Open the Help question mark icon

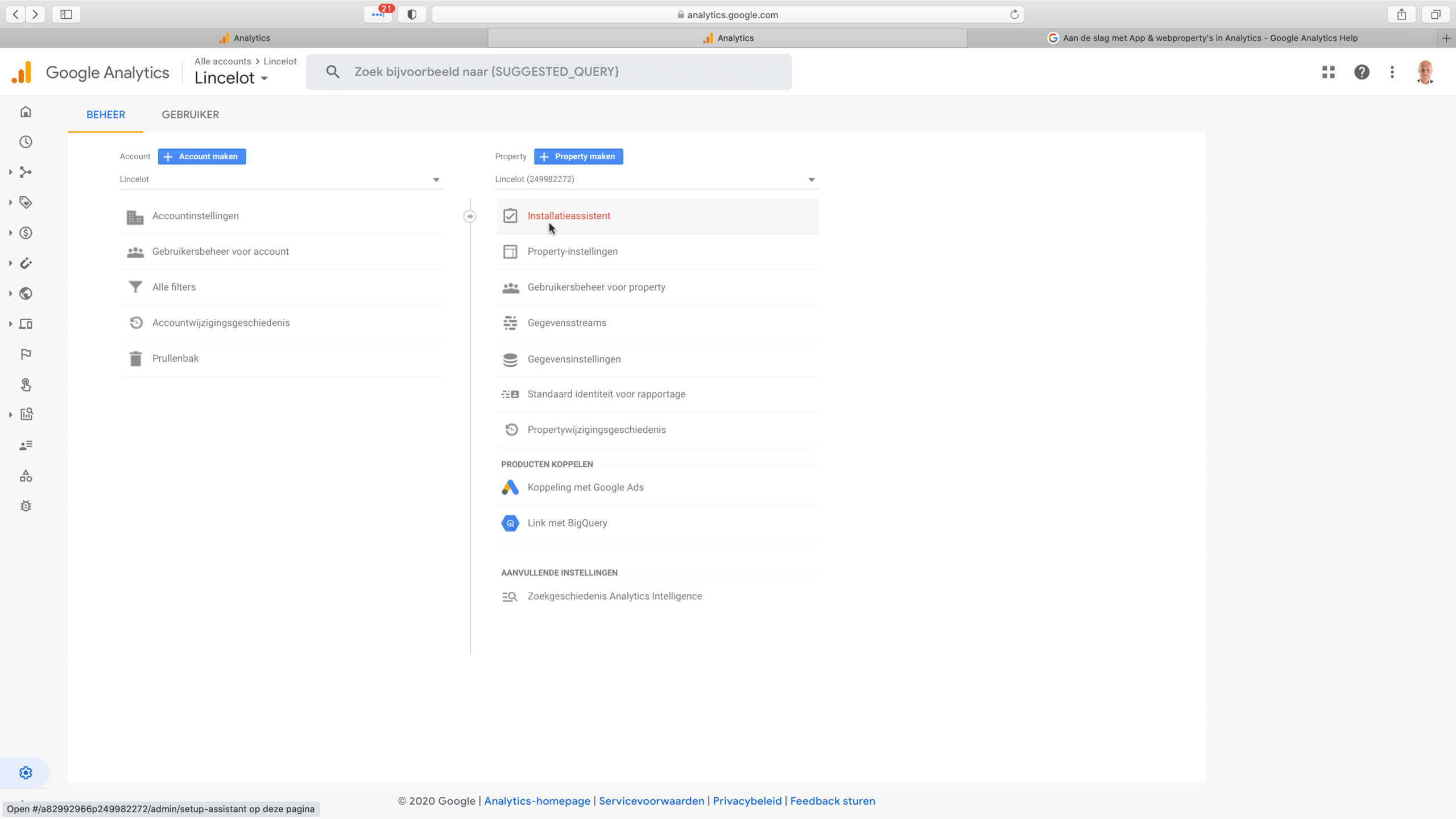point(1362,72)
